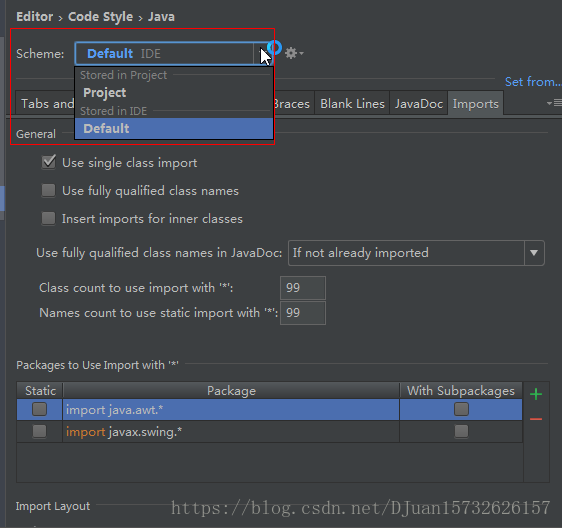Screen dimensions: 562x528
Task: Select Project scheme from dropdown list
Action: 174,92
